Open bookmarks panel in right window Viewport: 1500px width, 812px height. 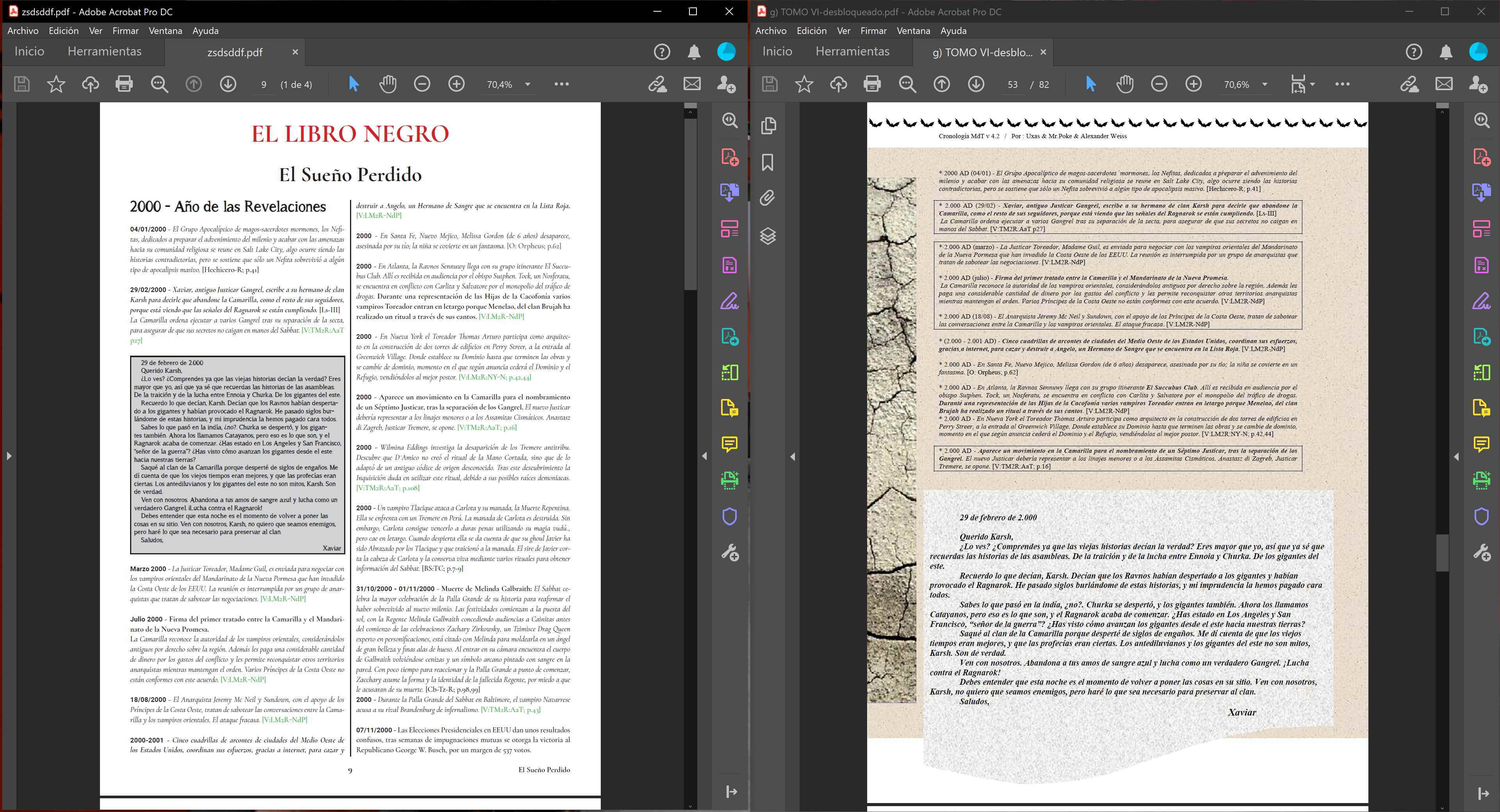point(768,162)
